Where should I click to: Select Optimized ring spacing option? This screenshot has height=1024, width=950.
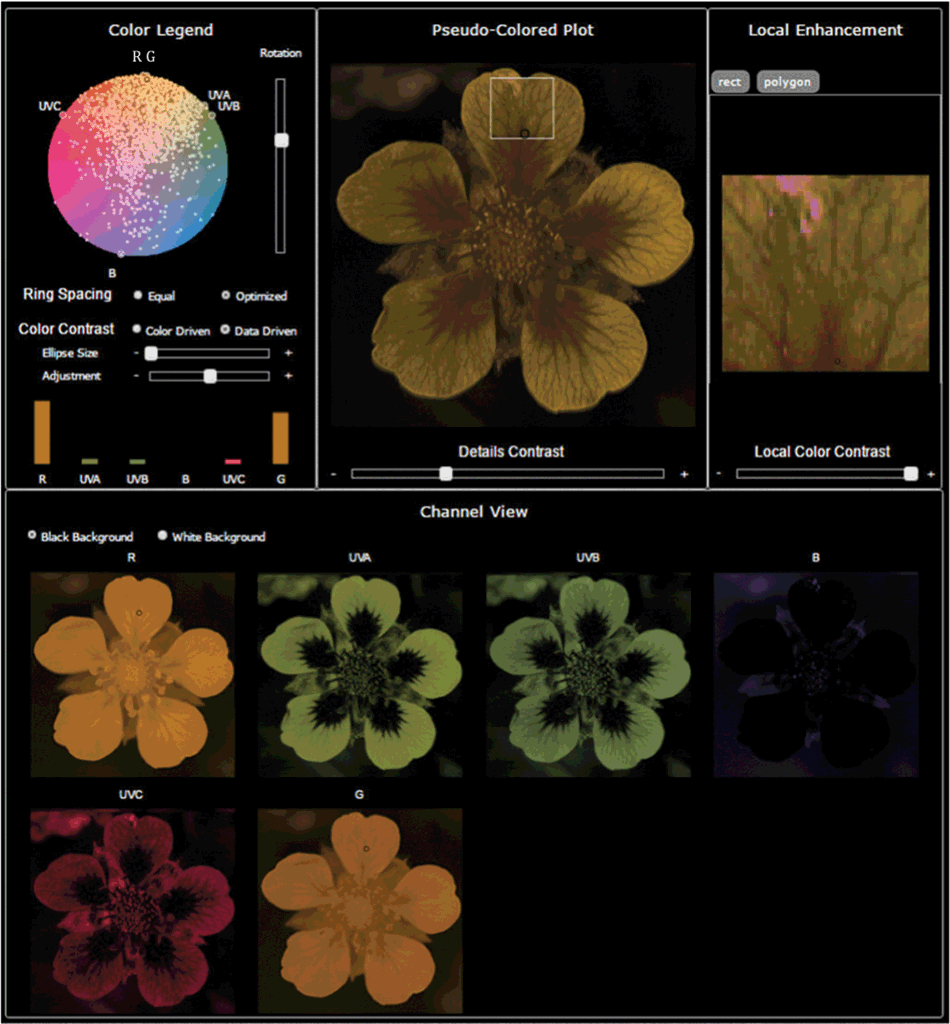click(x=225, y=296)
